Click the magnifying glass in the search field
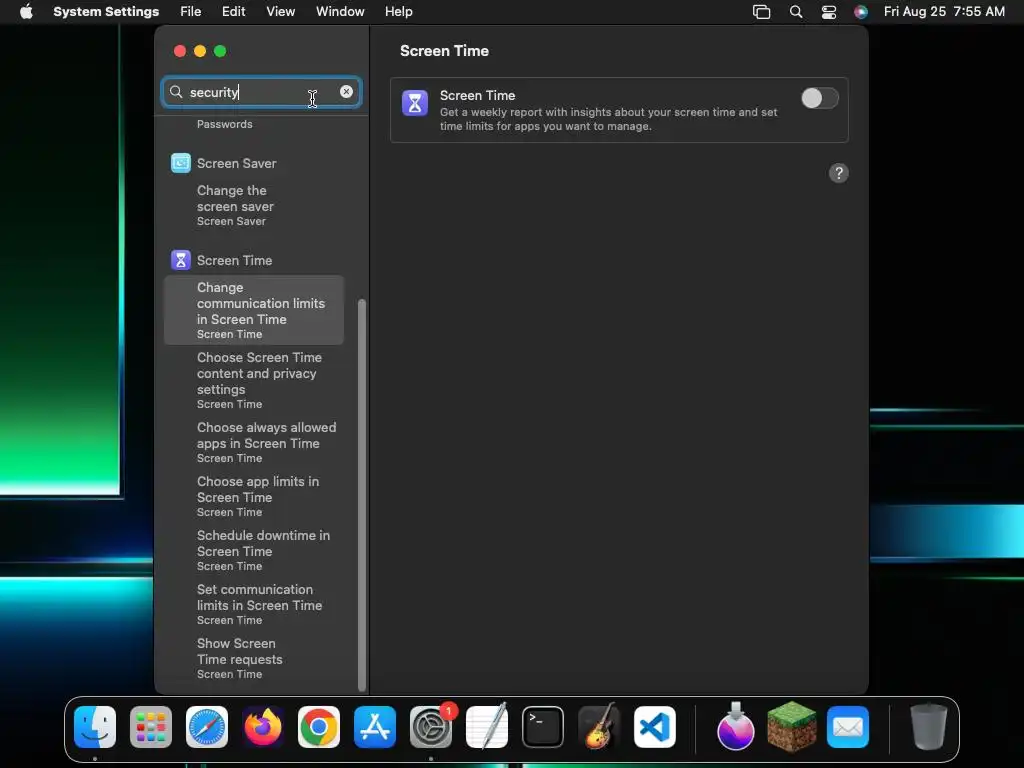Image resolution: width=1024 pixels, height=768 pixels. [x=176, y=91]
